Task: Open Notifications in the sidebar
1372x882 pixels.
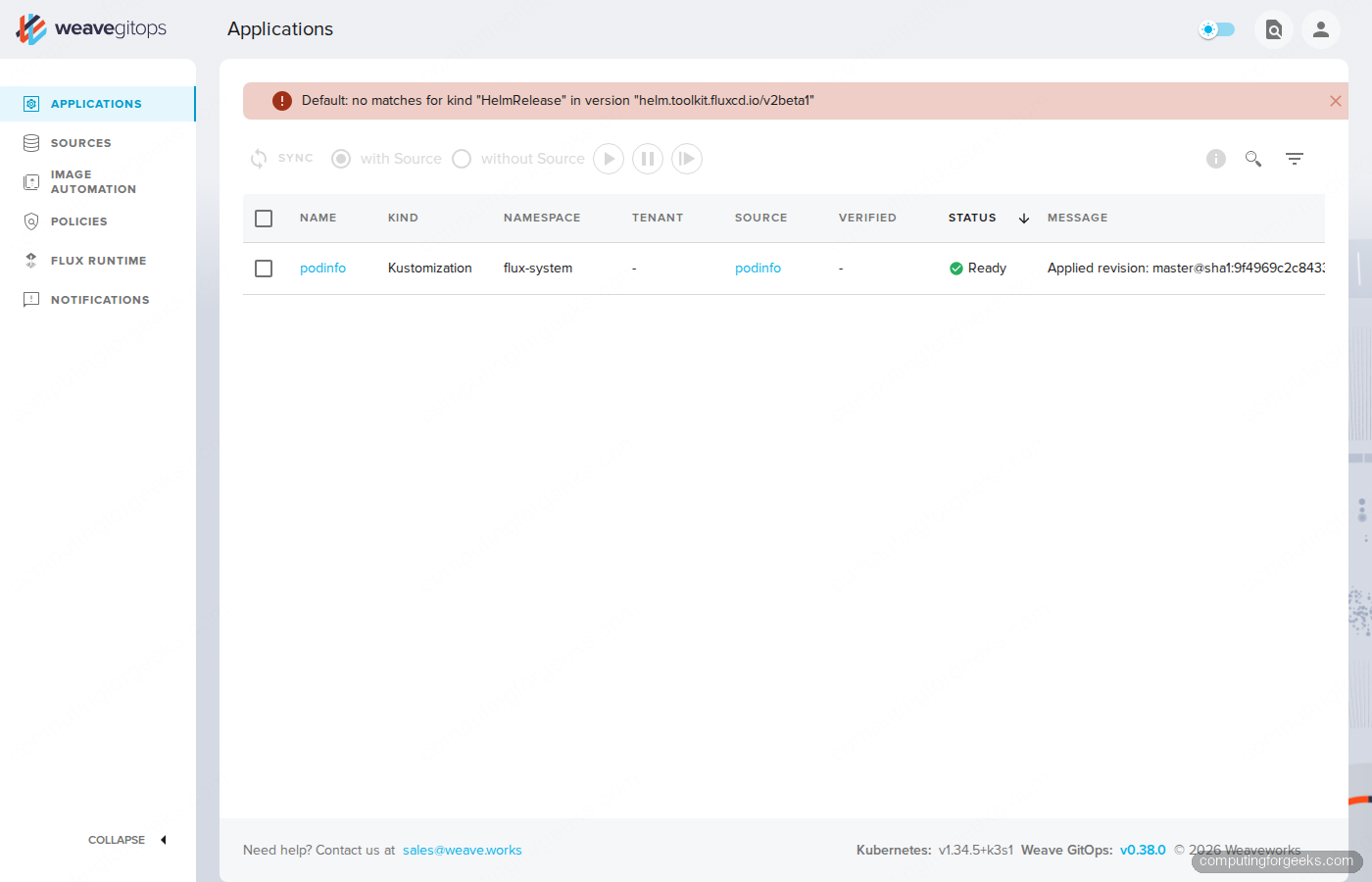Action: 97,300
